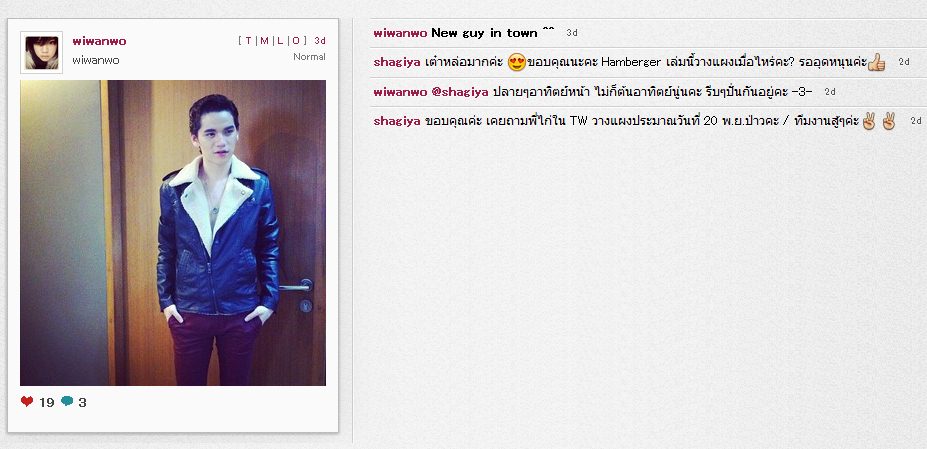Click the second victory hand emoji
Viewport: 927px width, 449px height.
click(889, 121)
